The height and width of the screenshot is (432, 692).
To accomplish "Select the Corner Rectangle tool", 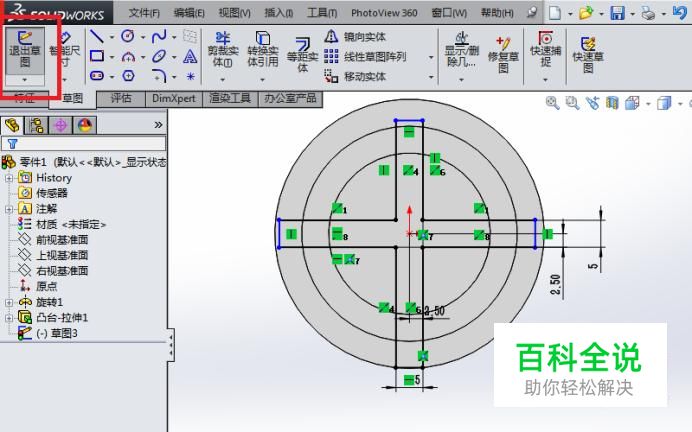I will (x=97, y=56).
